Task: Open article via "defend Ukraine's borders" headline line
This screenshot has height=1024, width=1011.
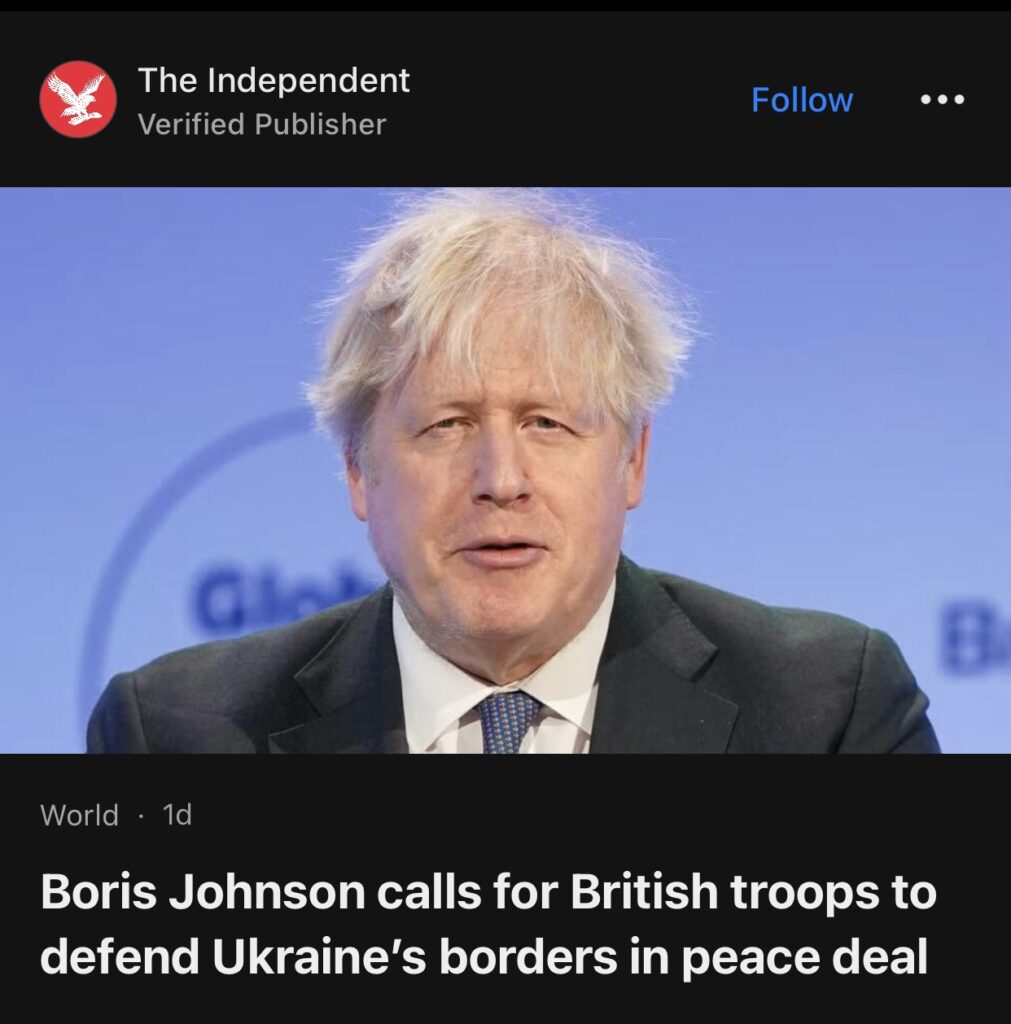Action: click(x=483, y=957)
